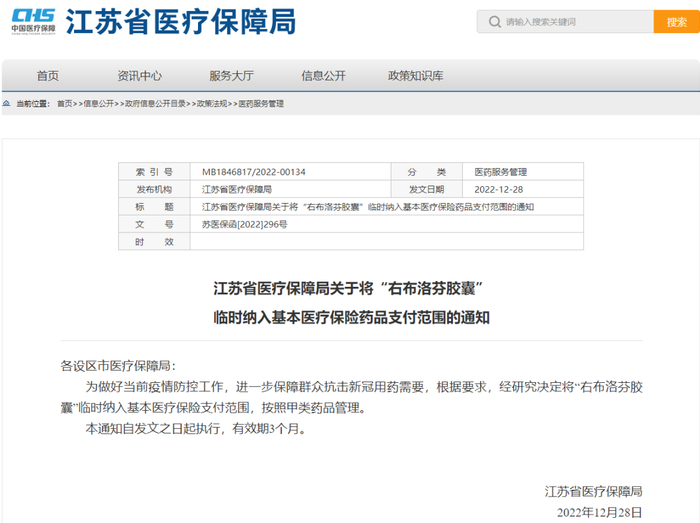Image resolution: width=700 pixels, height=523 pixels.
Task: Click paragraph starting 为做好当前疫情防控工作
Action: [x=352, y=397]
